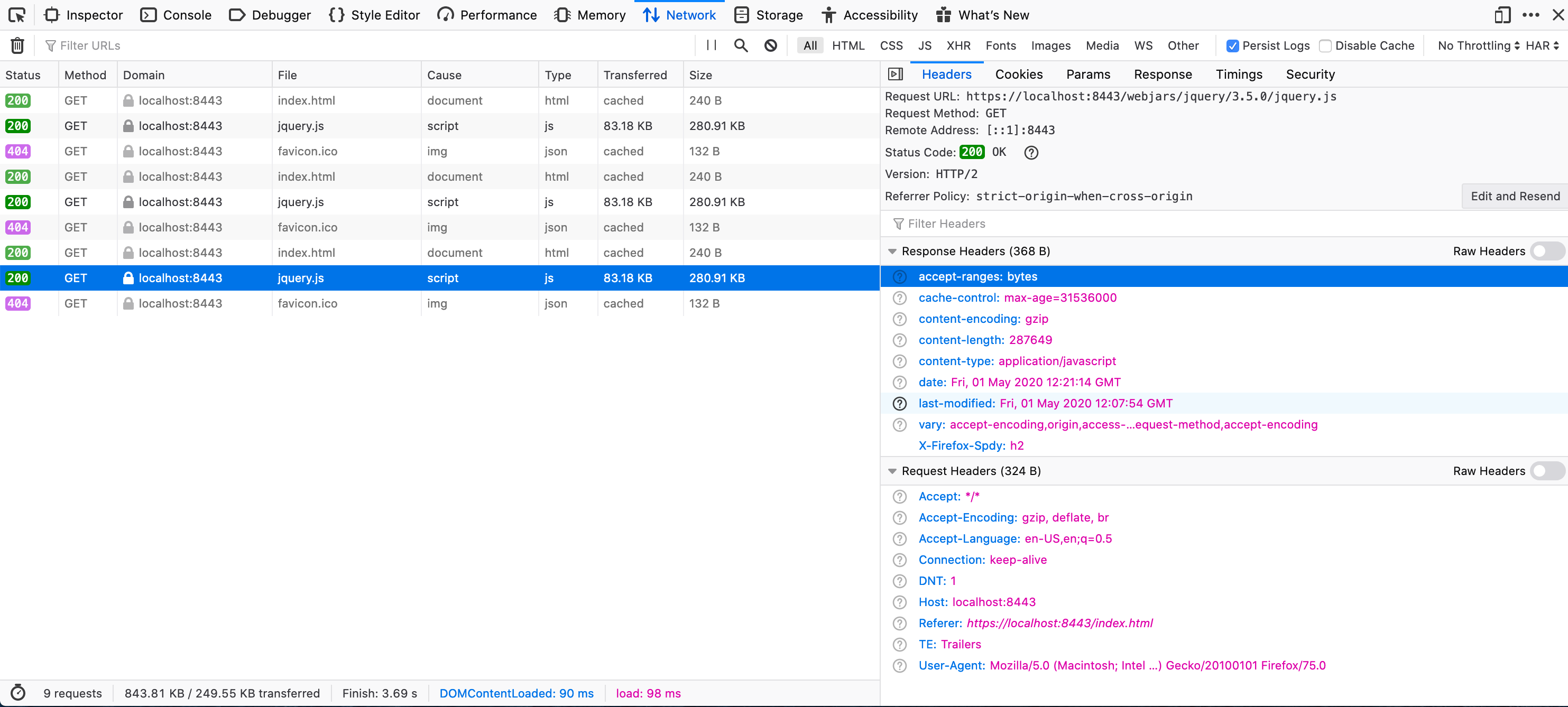
Task: Filter requests by Media
Action: point(1102,45)
